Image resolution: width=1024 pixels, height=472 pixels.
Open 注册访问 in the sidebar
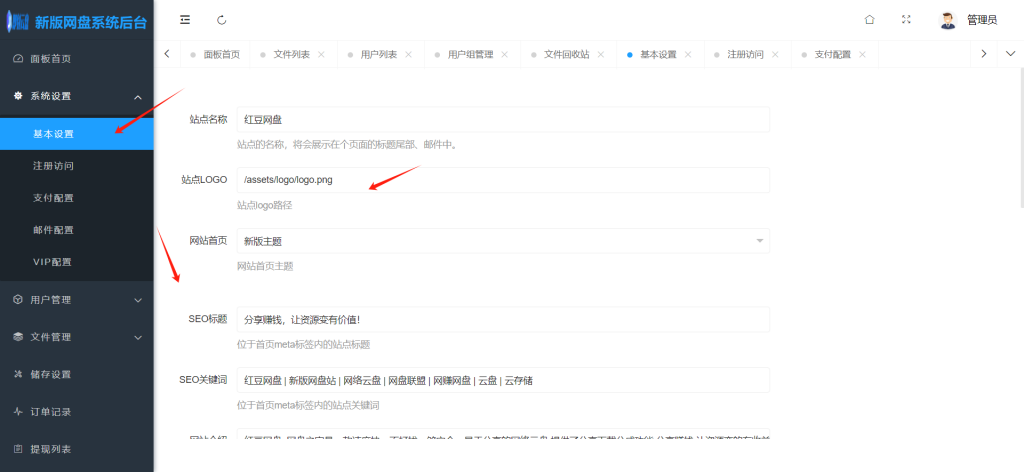76,166
